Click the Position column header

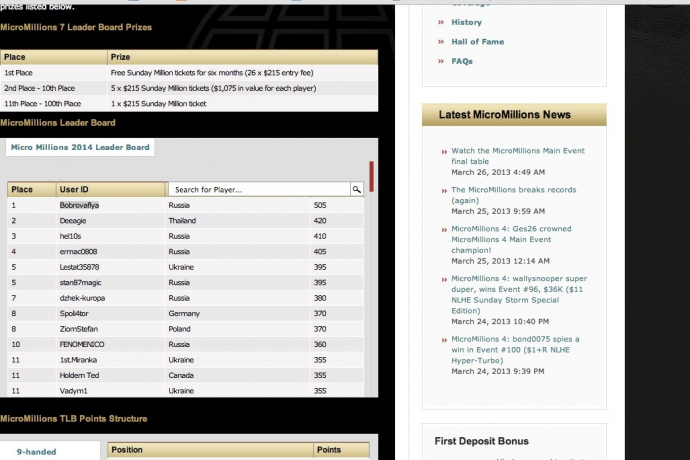click(x=210, y=450)
